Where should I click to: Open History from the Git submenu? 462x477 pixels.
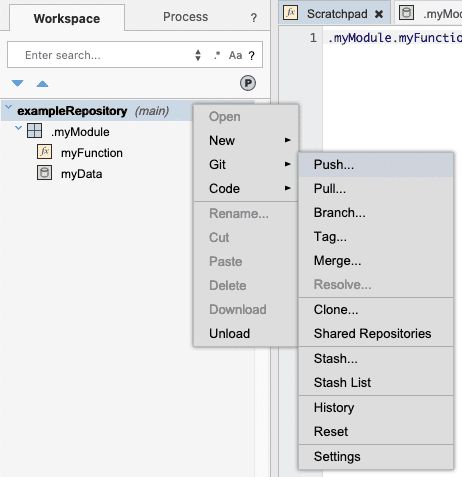click(x=376, y=408)
